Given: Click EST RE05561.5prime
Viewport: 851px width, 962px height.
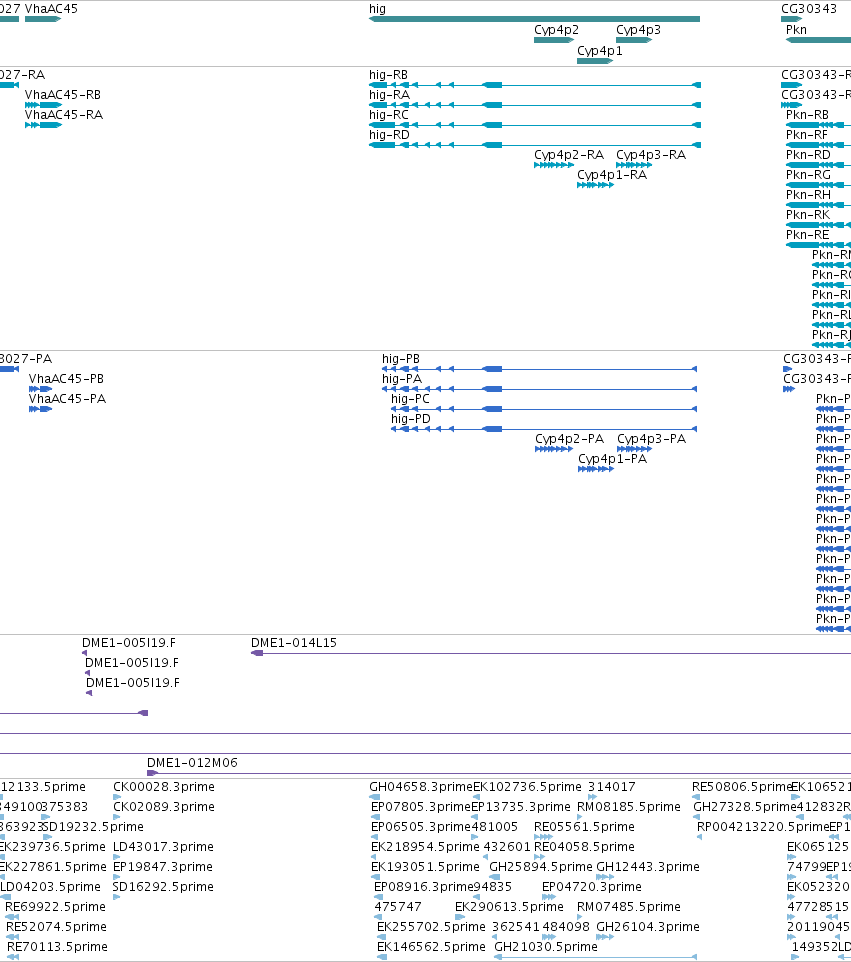Looking at the screenshot, I should [584, 826].
